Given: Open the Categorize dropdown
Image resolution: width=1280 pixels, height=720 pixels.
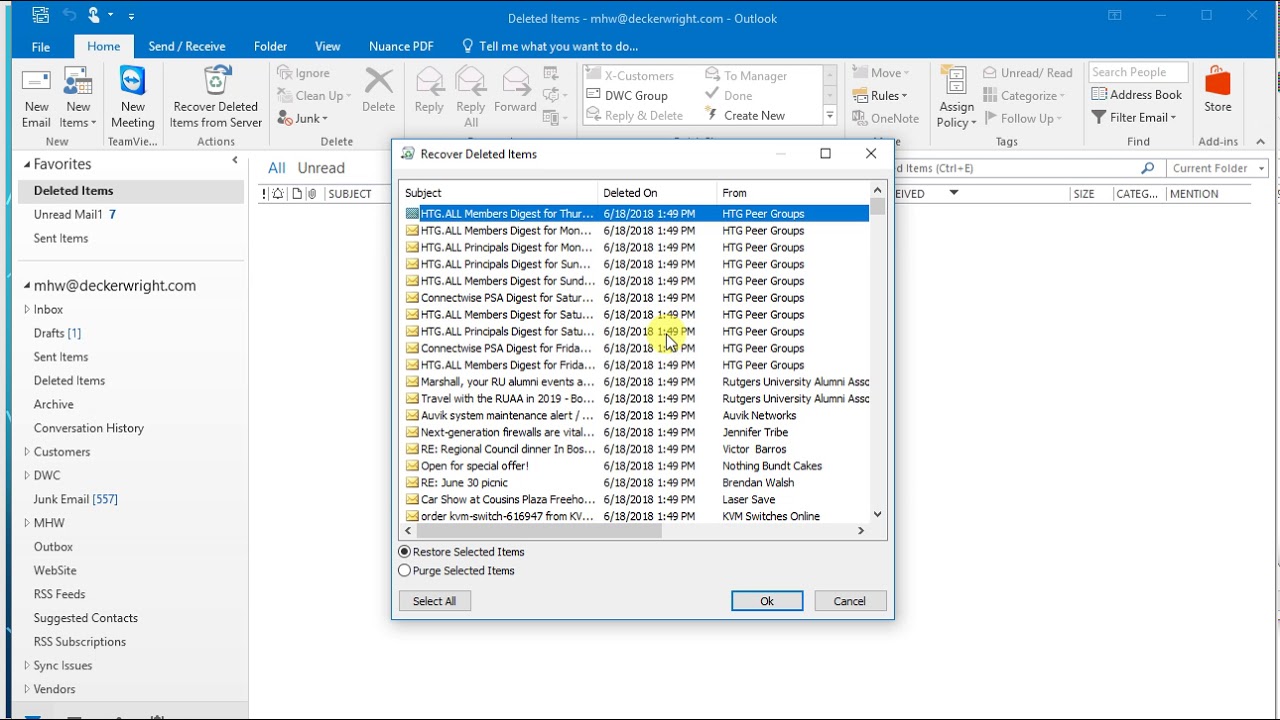Looking at the screenshot, I should pyautogui.click(x=1024, y=95).
